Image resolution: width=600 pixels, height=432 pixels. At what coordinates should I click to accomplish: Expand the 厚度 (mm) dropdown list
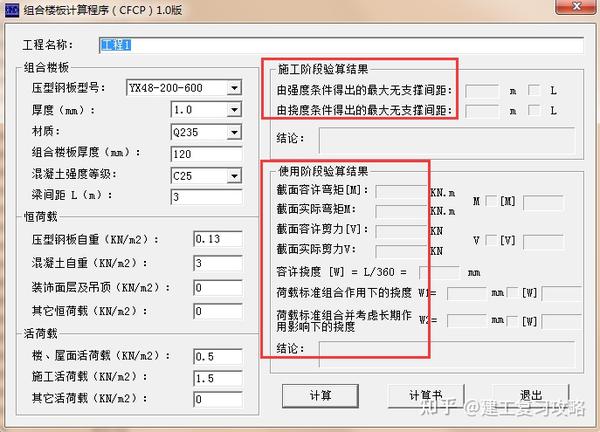click(234, 110)
